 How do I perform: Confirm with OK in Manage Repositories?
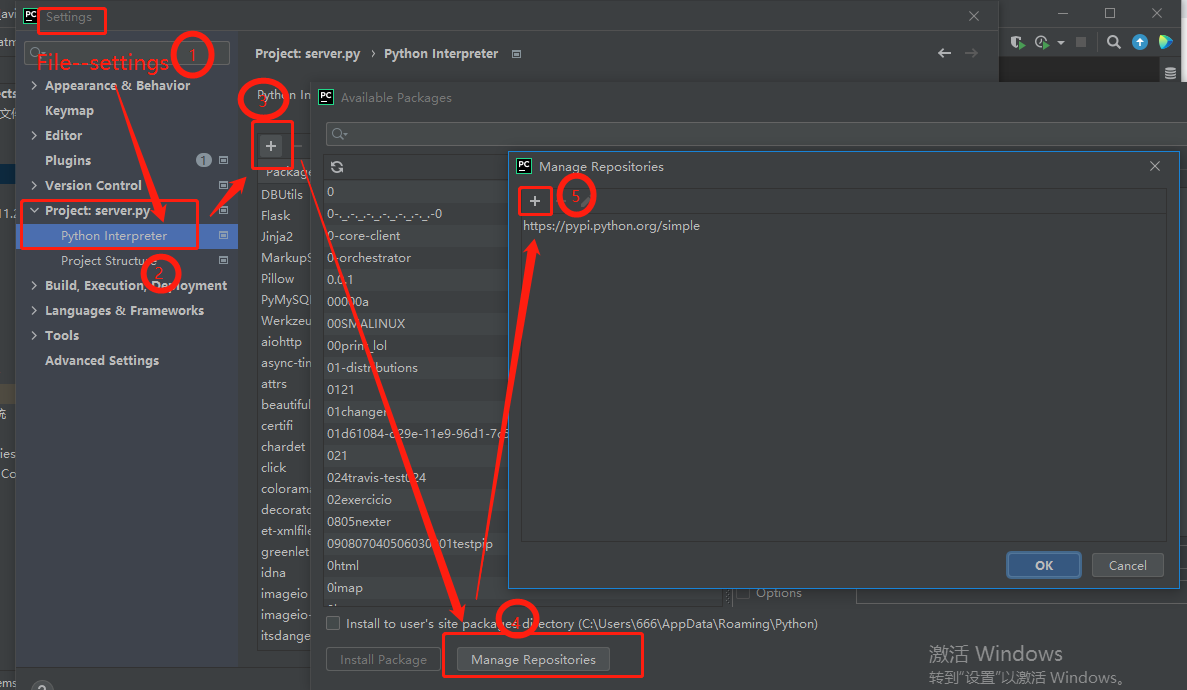1044,566
